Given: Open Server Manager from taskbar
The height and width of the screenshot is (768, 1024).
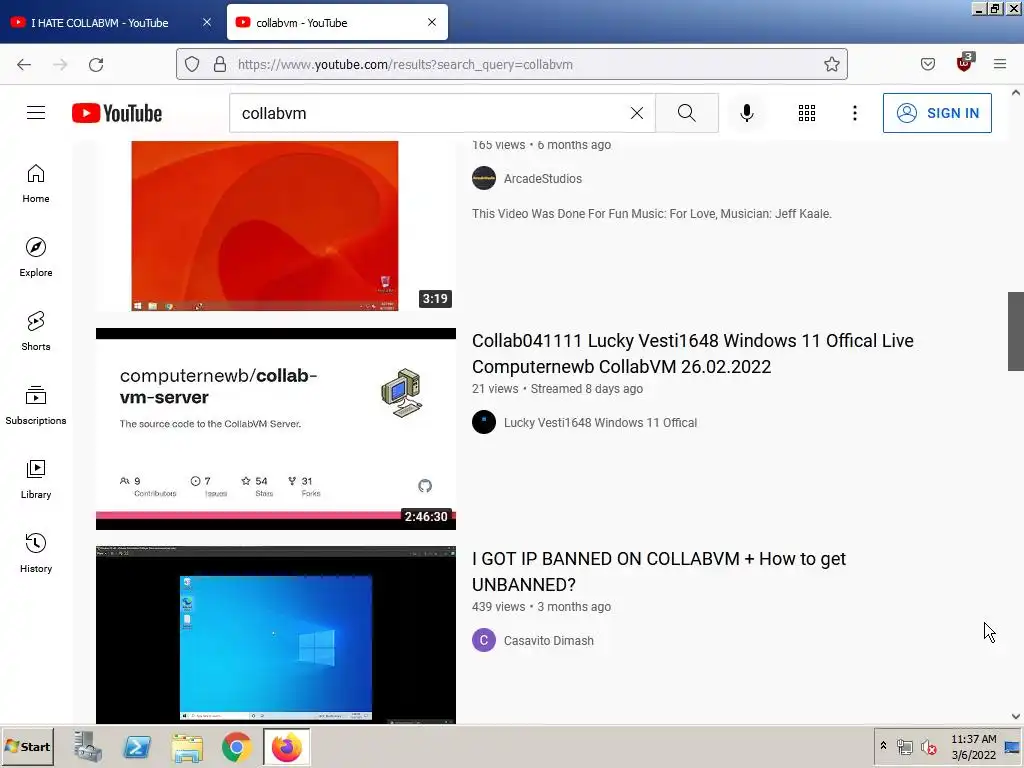Looking at the screenshot, I should (x=88, y=746).
